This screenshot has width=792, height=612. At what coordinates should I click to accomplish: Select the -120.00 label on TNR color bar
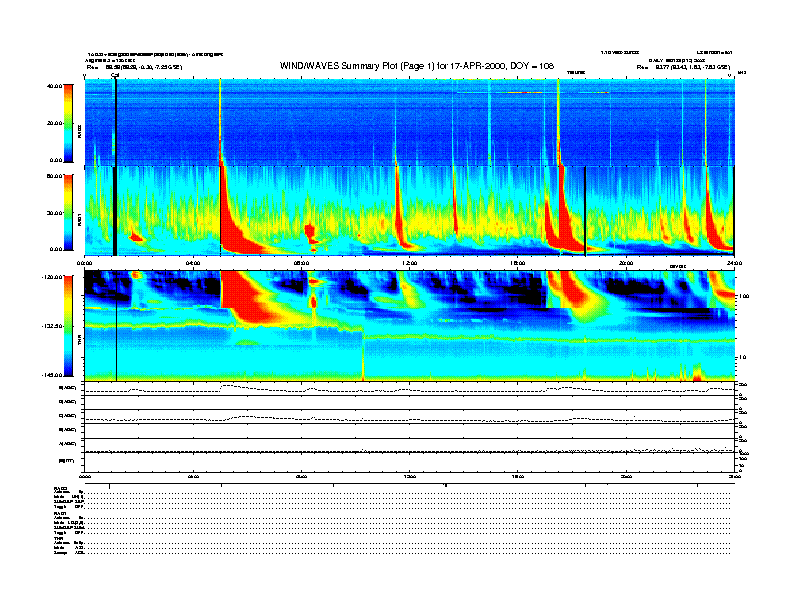[x=52, y=277]
